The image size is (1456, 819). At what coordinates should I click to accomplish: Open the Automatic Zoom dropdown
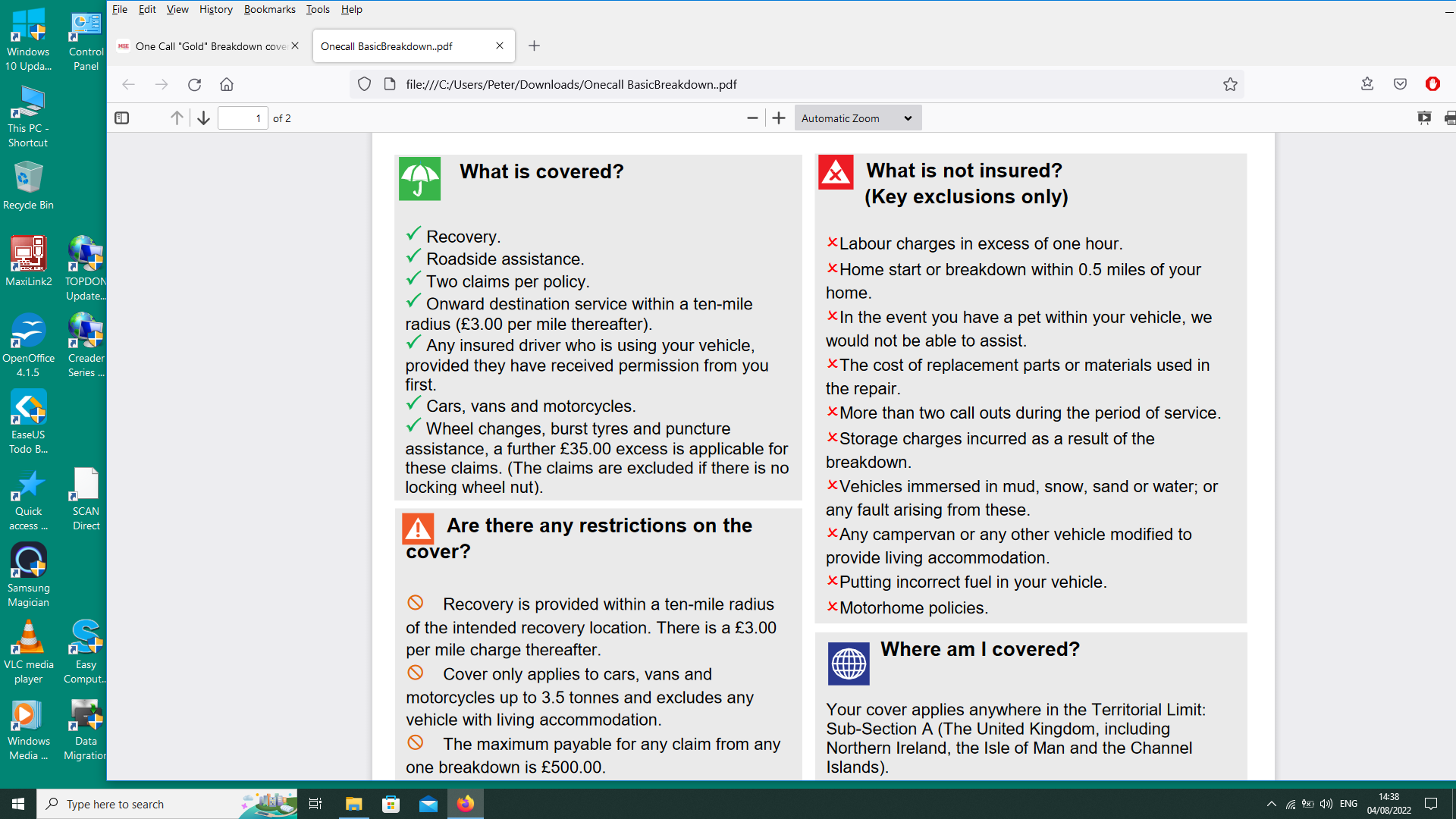[x=858, y=118]
